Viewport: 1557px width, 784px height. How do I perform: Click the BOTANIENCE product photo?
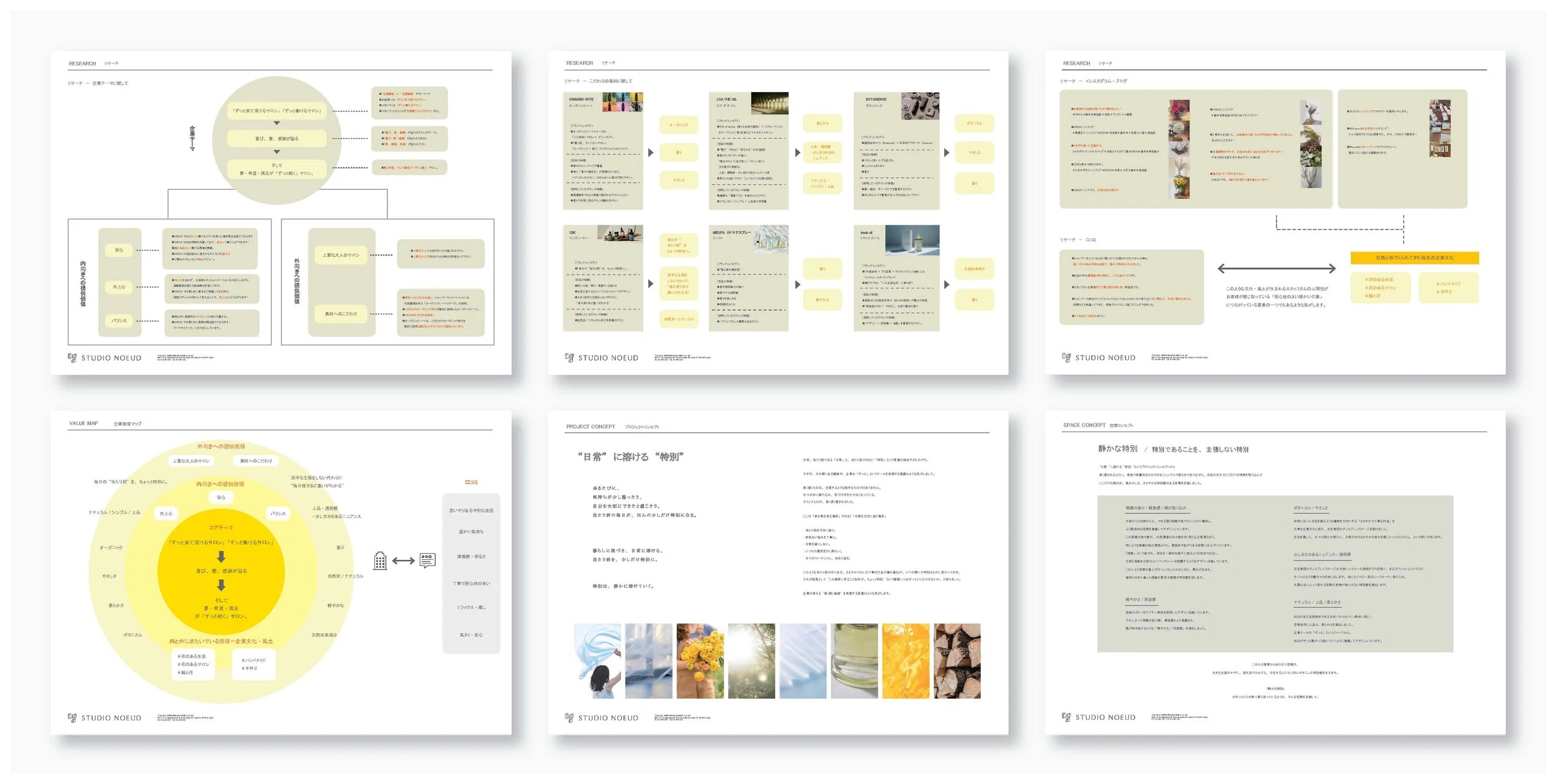point(920,106)
